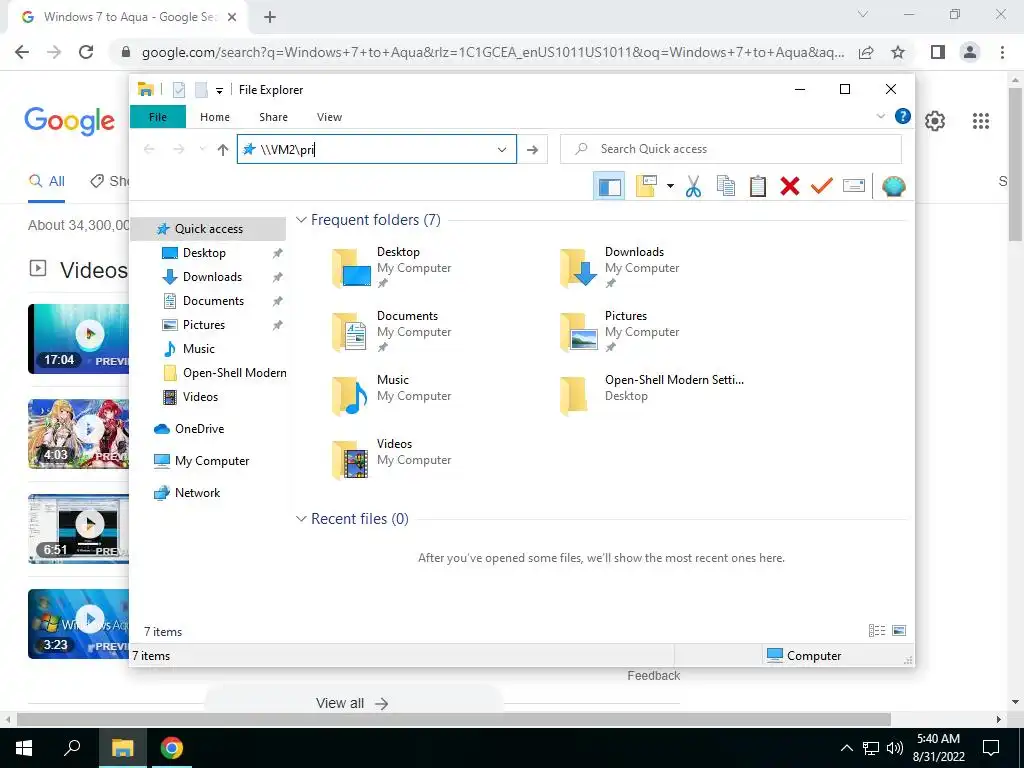Open the View ribbon tab
This screenshot has width=1024, height=768.
(329, 117)
